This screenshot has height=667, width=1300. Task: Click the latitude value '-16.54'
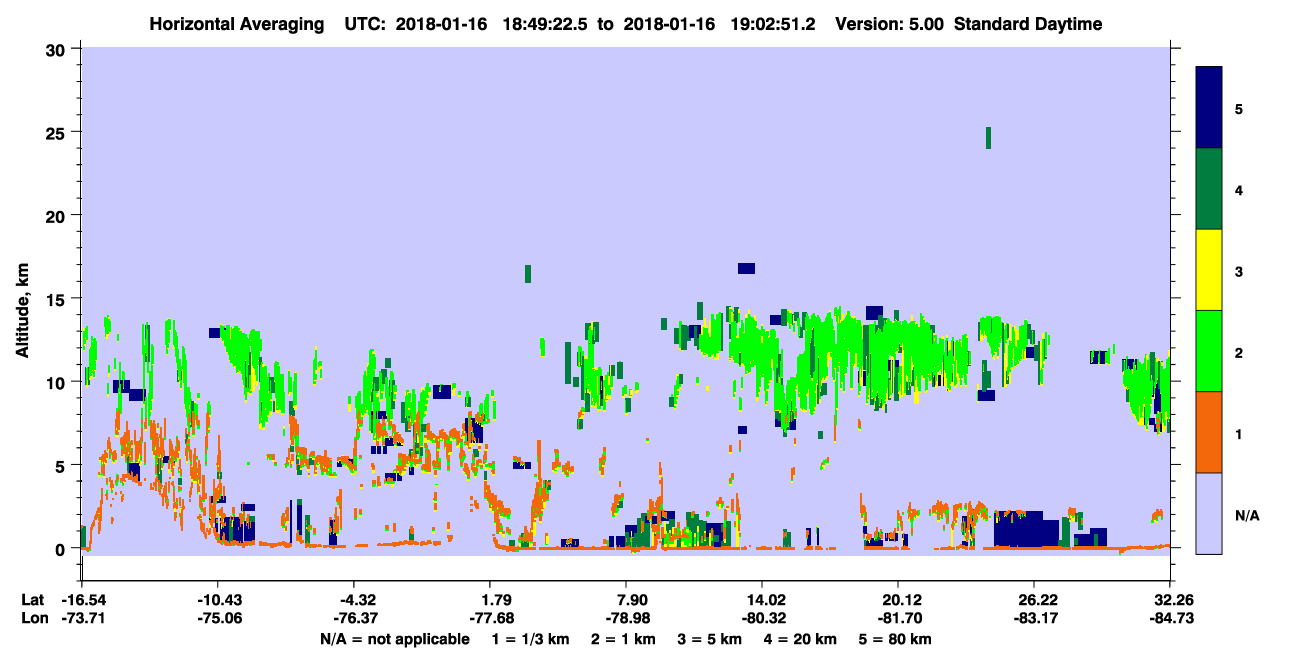click(x=82, y=599)
